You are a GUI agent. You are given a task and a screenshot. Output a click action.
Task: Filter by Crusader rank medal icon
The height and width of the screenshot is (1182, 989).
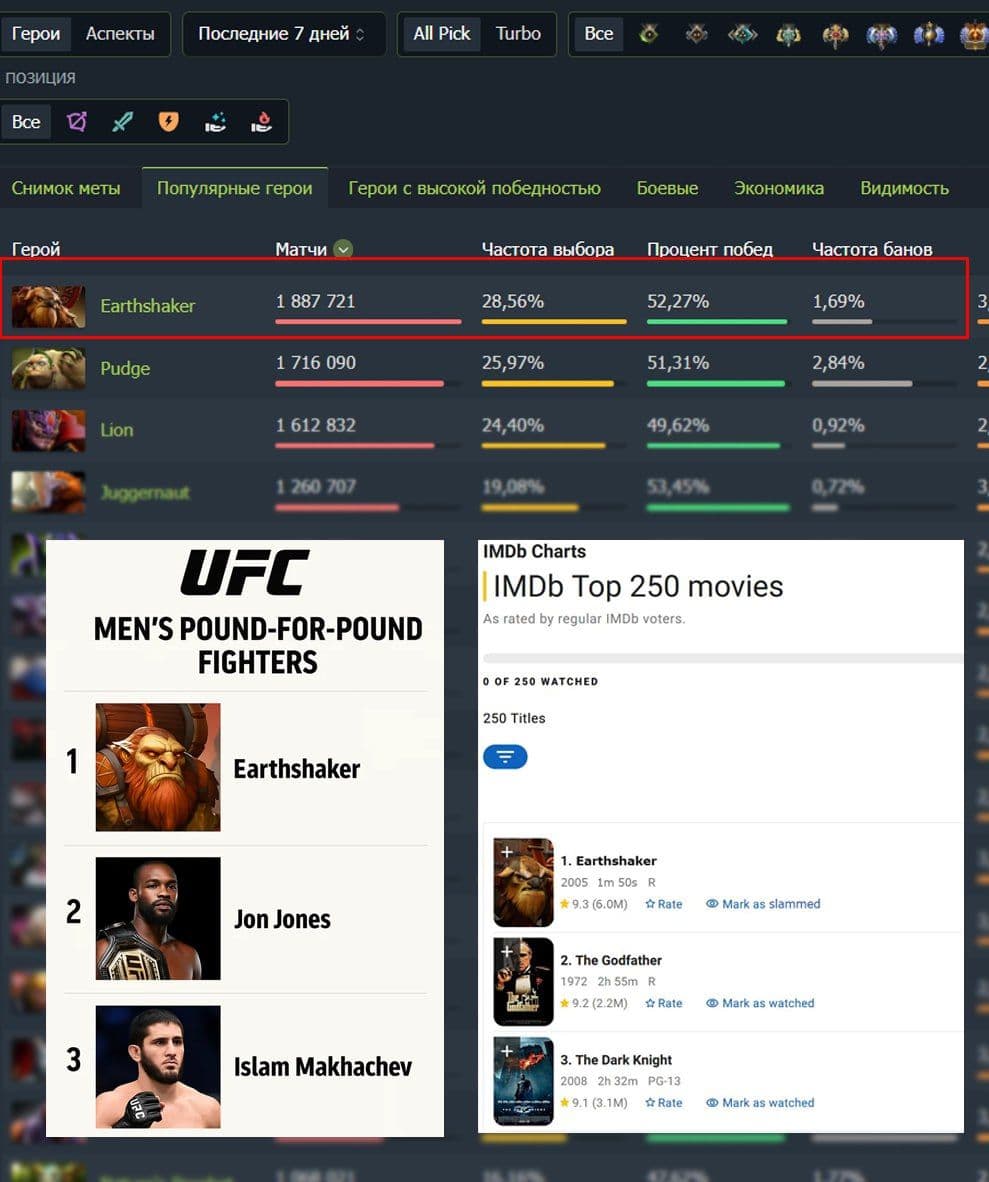743,34
